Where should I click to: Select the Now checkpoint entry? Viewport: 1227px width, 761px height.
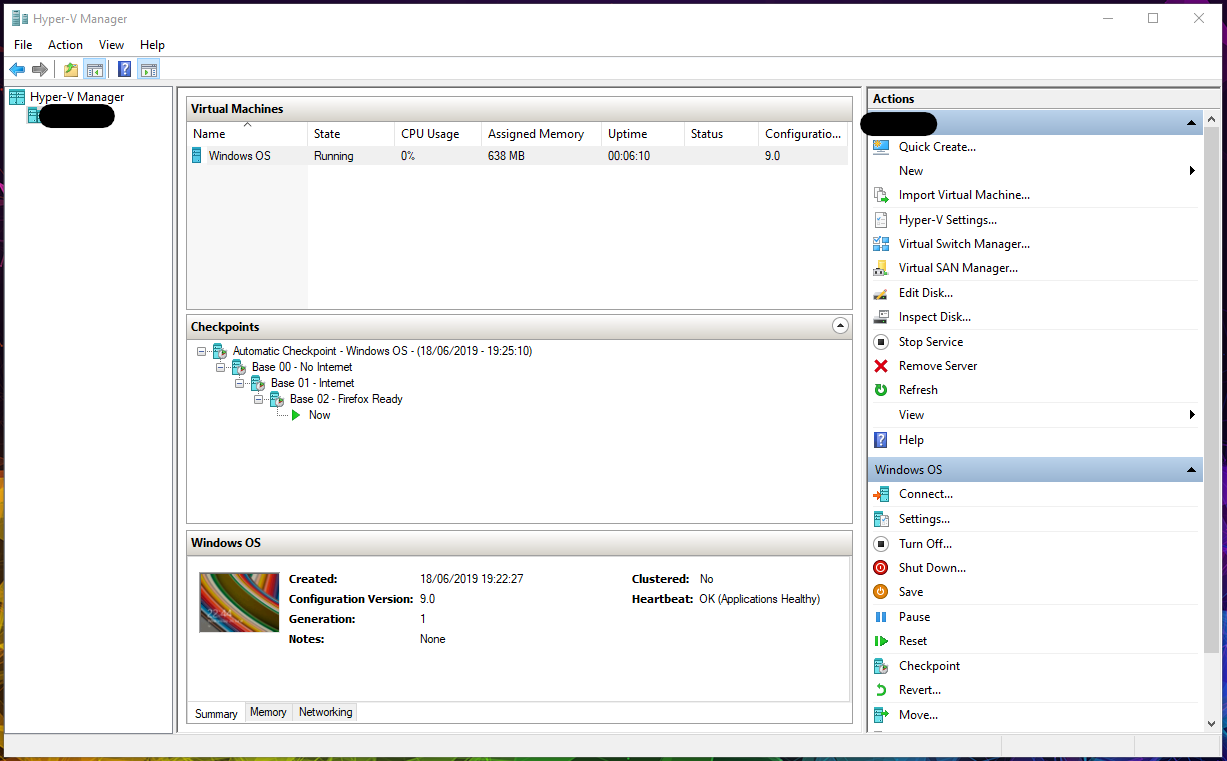pos(319,415)
